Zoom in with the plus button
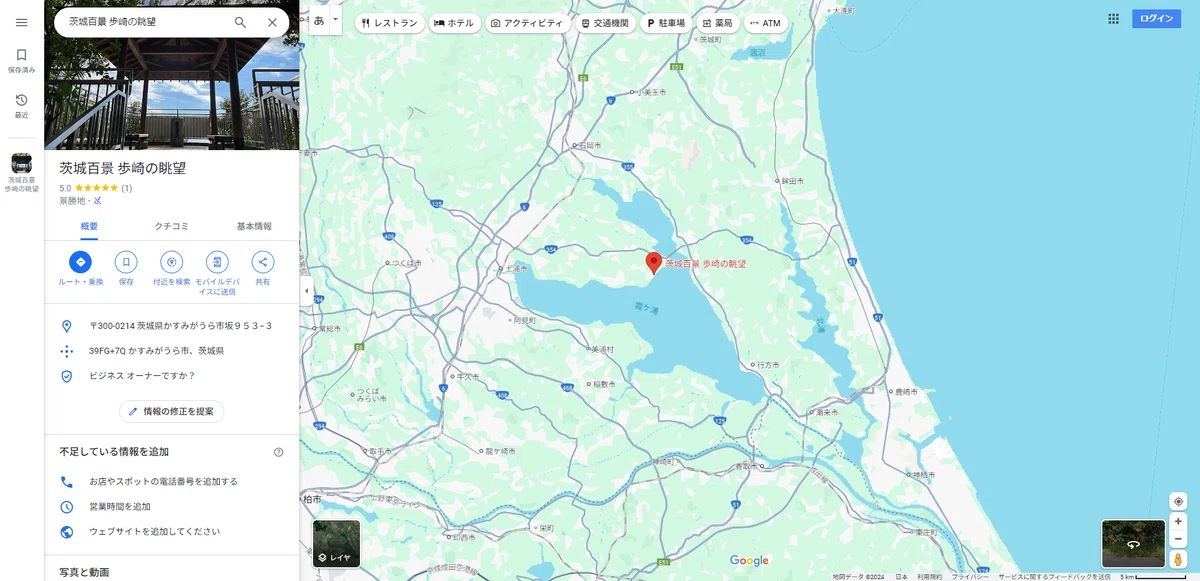This screenshot has height=581, width=1200. click(x=1178, y=522)
